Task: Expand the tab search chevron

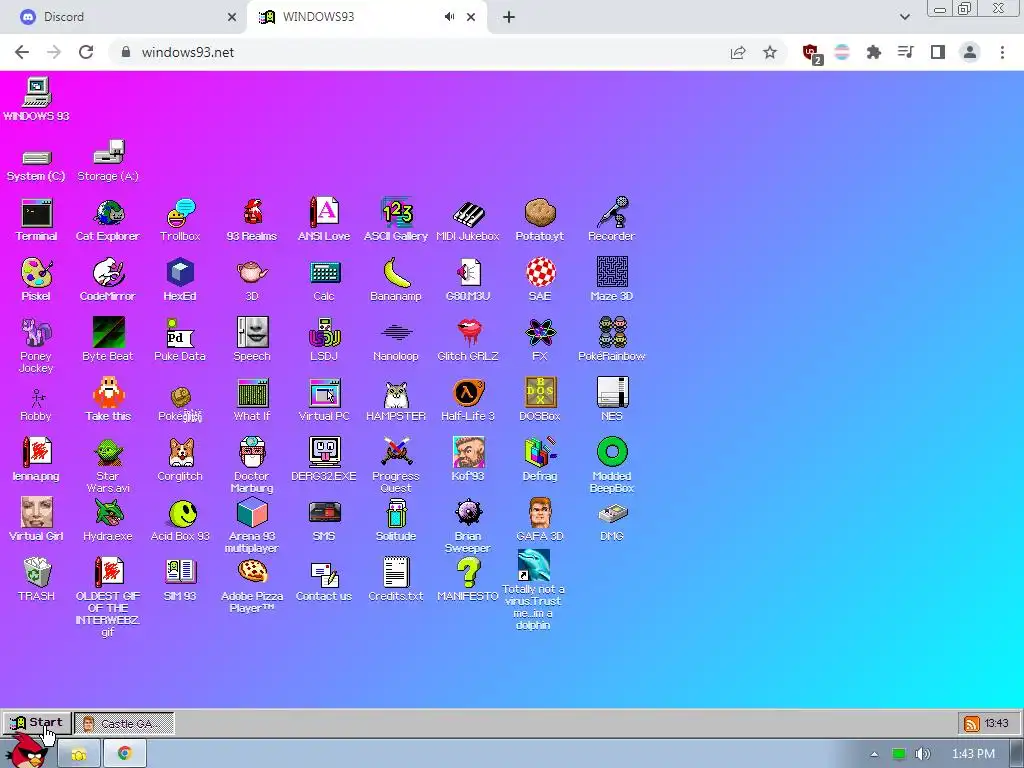Action: pyautogui.click(x=904, y=17)
